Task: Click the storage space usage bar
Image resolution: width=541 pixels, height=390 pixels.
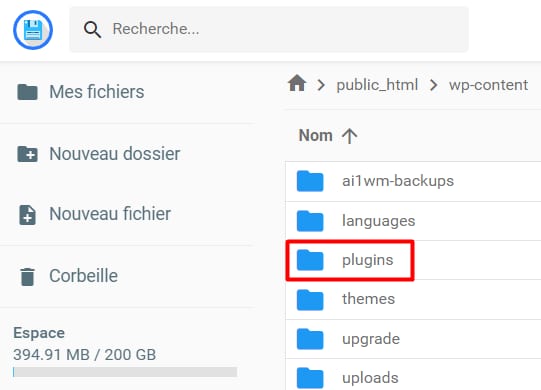Action: pos(125,372)
